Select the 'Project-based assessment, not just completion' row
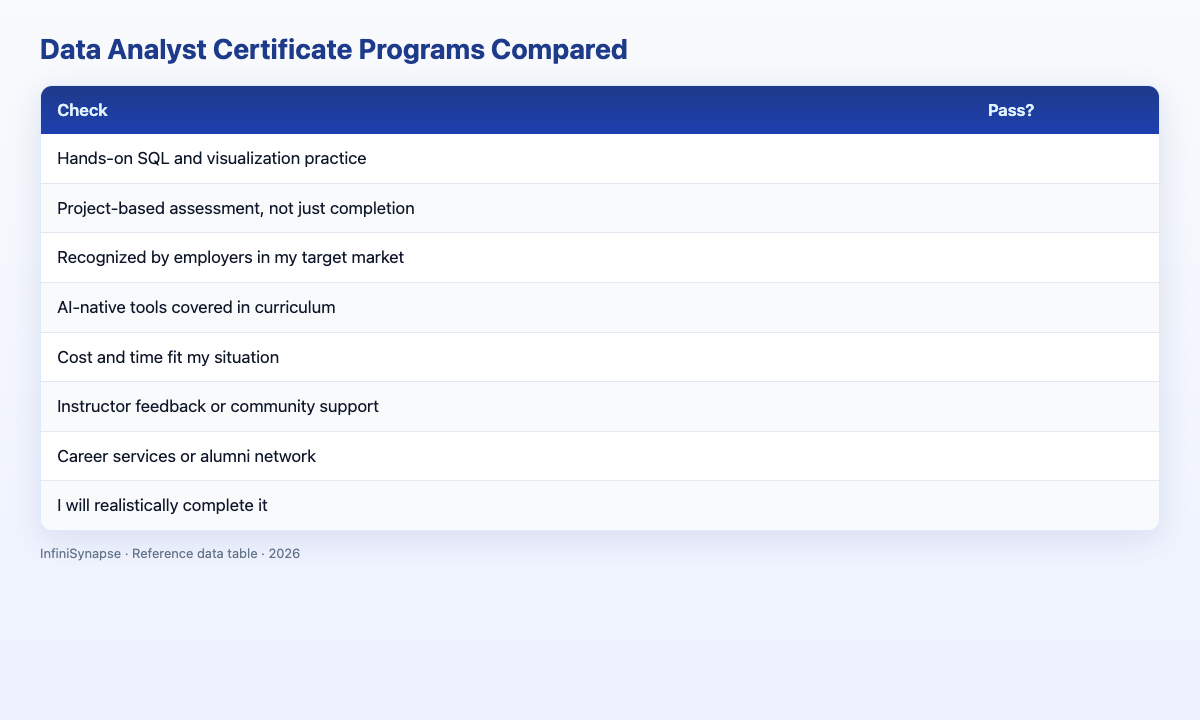Viewport: 1200px width, 720px height. 600,208
